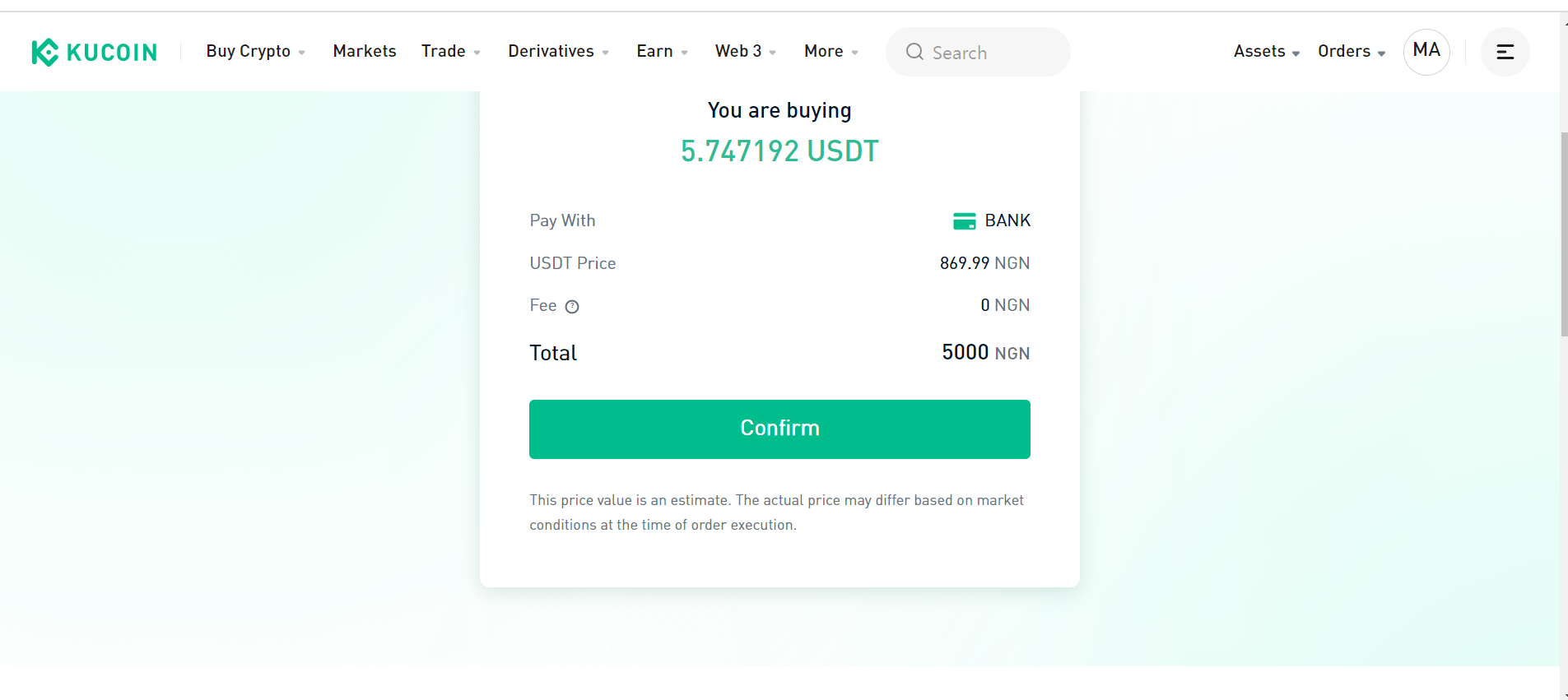
Task: Expand the Derivatives dropdown
Action: 559,51
